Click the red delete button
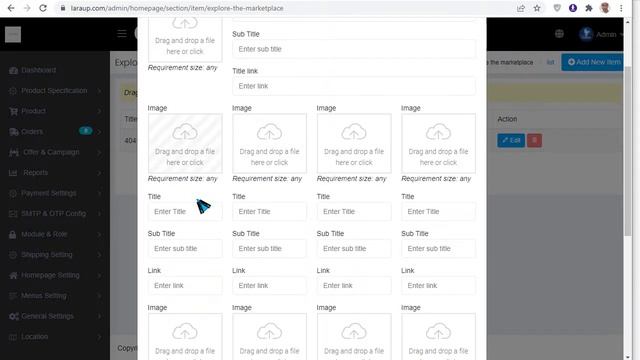 pos(534,140)
